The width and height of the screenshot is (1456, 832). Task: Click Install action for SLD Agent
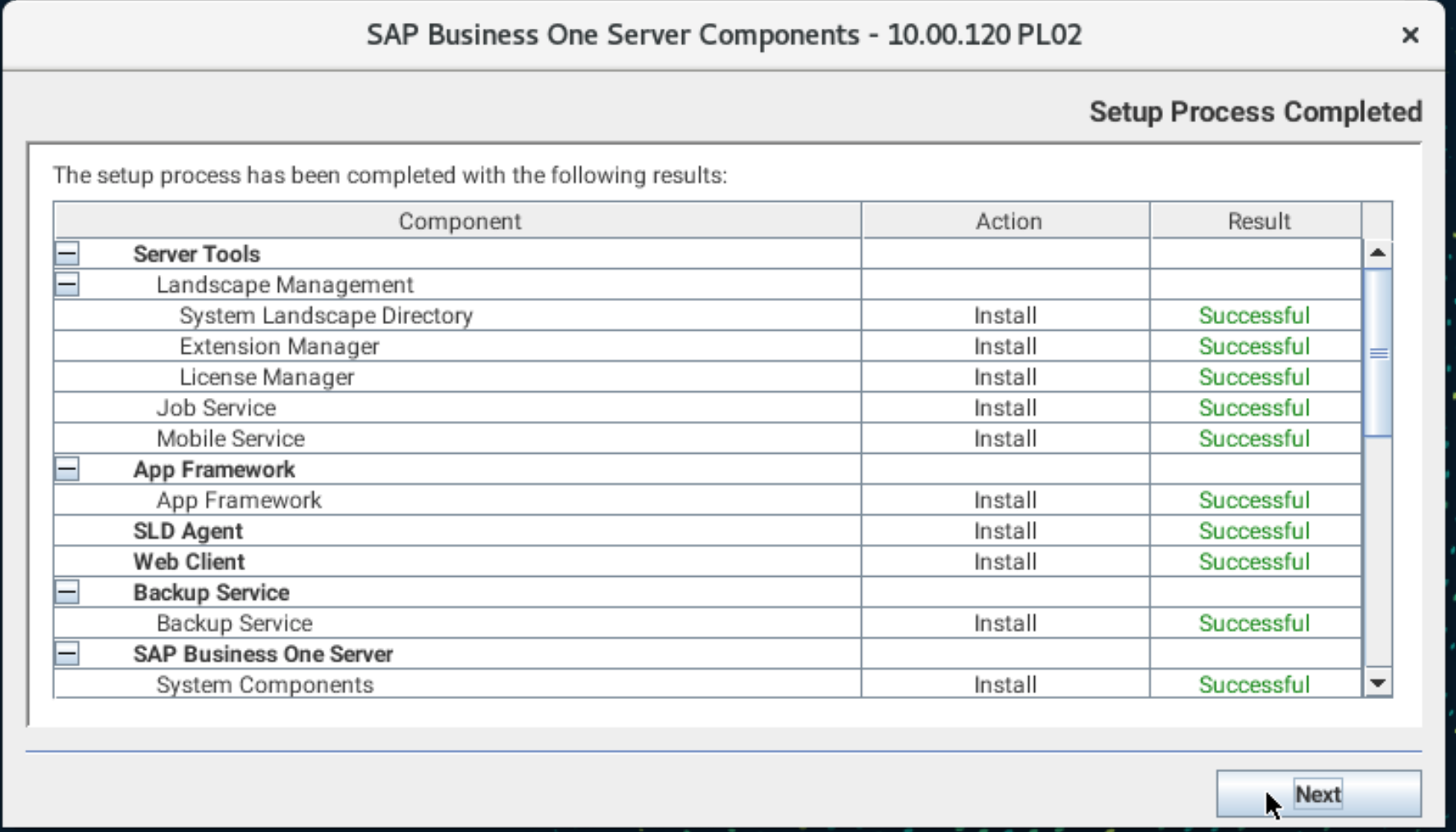click(1005, 531)
